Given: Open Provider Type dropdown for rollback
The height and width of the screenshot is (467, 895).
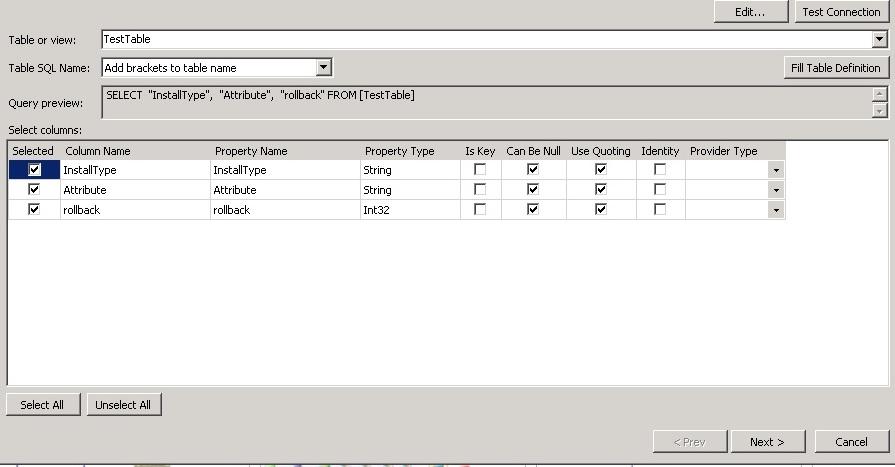Looking at the screenshot, I should (x=776, y=210).
